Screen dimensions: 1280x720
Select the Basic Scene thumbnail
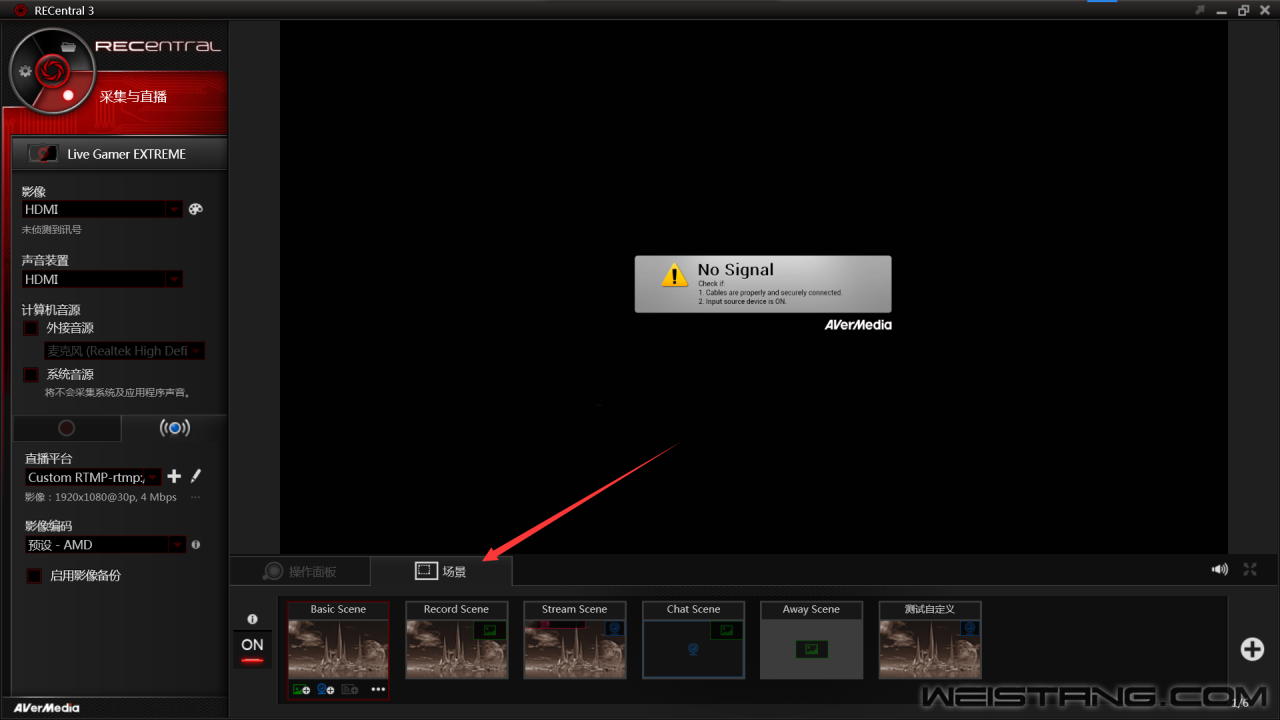click(x=338, y=648)
